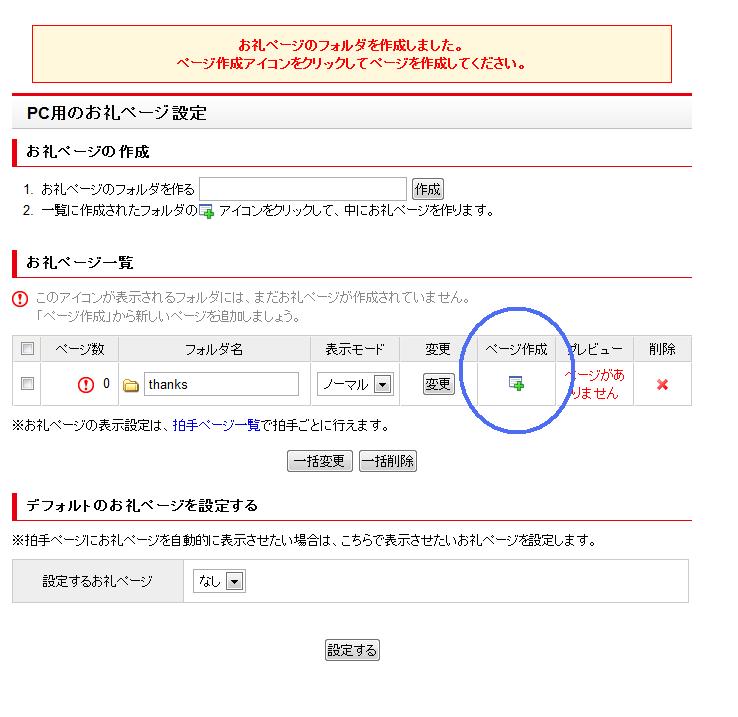Open the 拍手ページ一覧 link
The width and height of the screenshot is (738, 717).
point(216,425)
